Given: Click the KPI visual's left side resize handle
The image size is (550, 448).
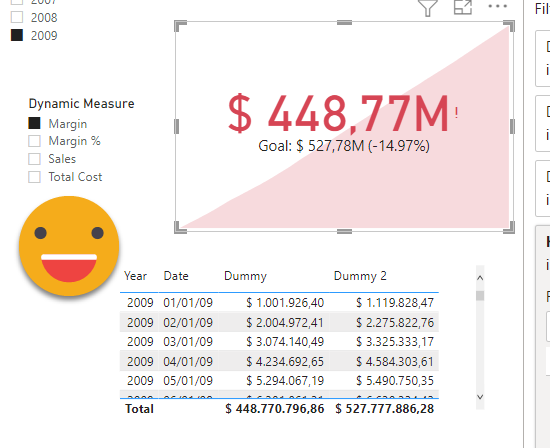Looking at the screenshot, I should (176, 126).
